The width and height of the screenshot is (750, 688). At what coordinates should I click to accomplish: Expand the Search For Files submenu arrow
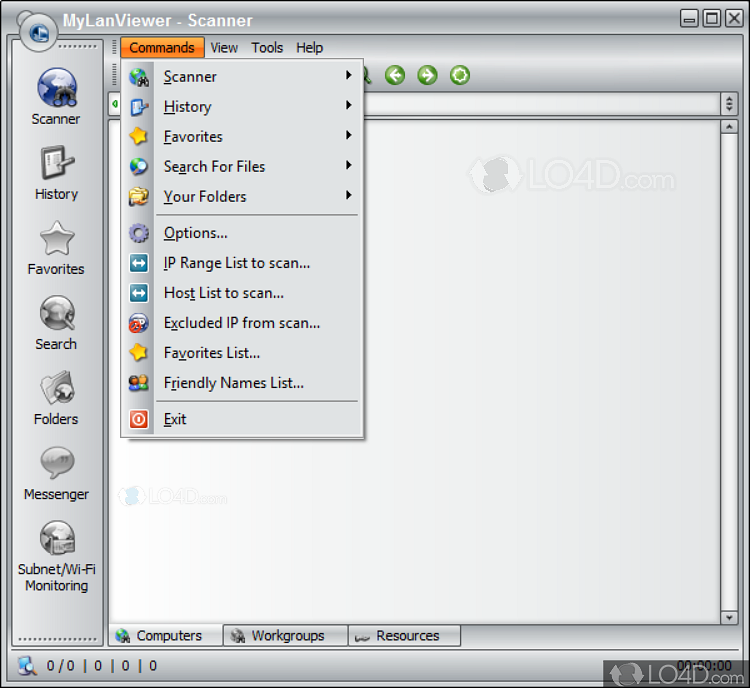349,165
